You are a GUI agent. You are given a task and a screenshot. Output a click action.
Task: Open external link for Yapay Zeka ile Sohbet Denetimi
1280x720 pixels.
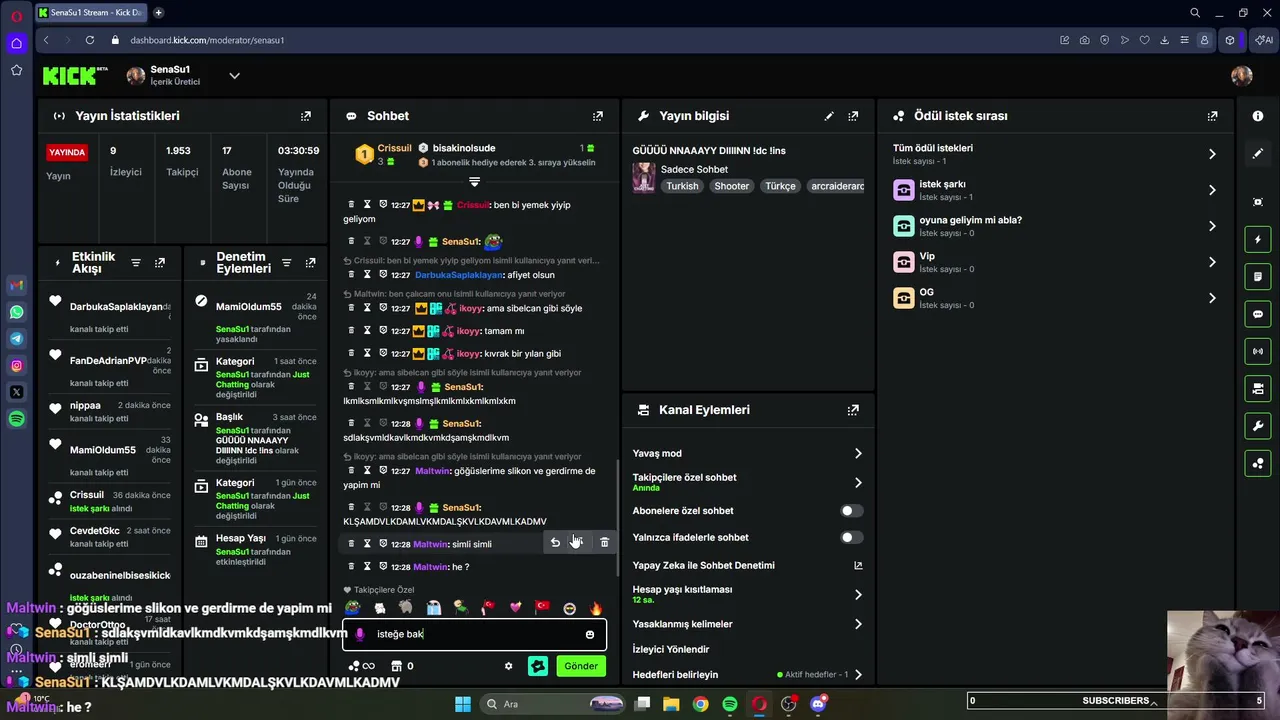point(858,566)
